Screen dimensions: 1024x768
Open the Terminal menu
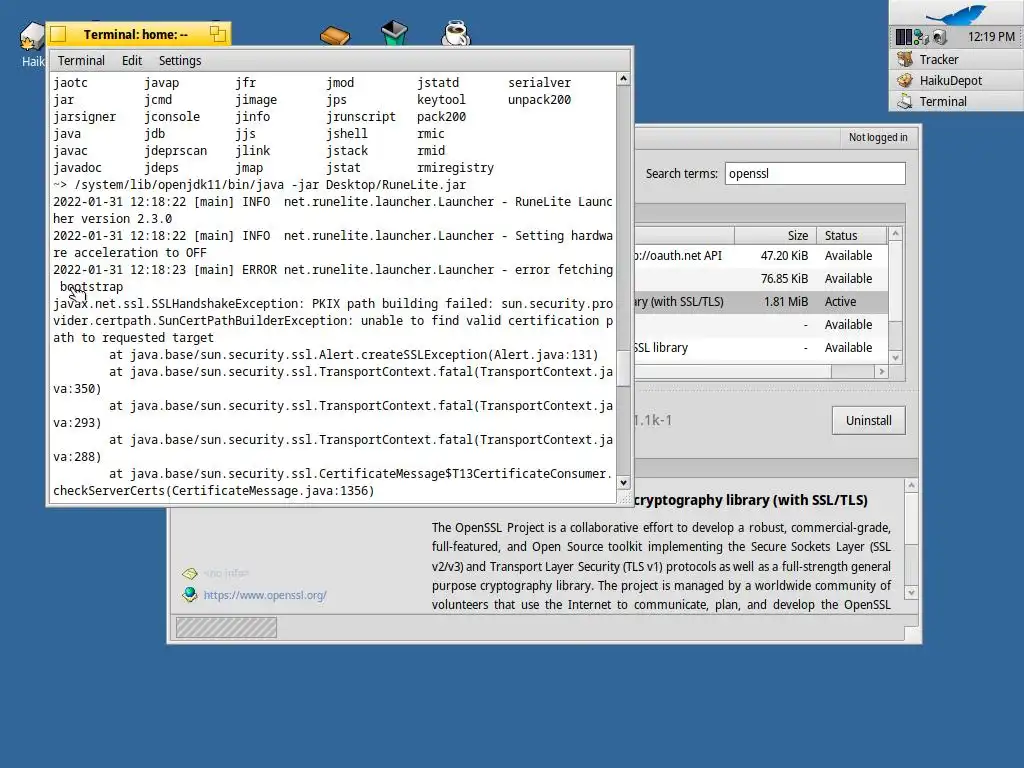(x=81, y=61)
